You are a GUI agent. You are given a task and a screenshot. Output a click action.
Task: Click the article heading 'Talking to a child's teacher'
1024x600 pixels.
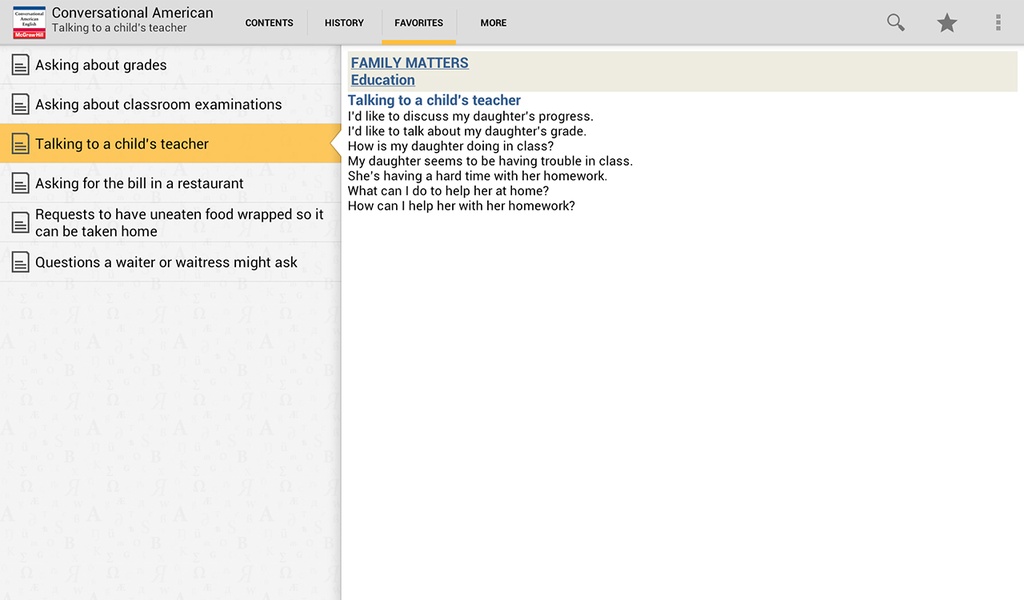pos(434,100)
